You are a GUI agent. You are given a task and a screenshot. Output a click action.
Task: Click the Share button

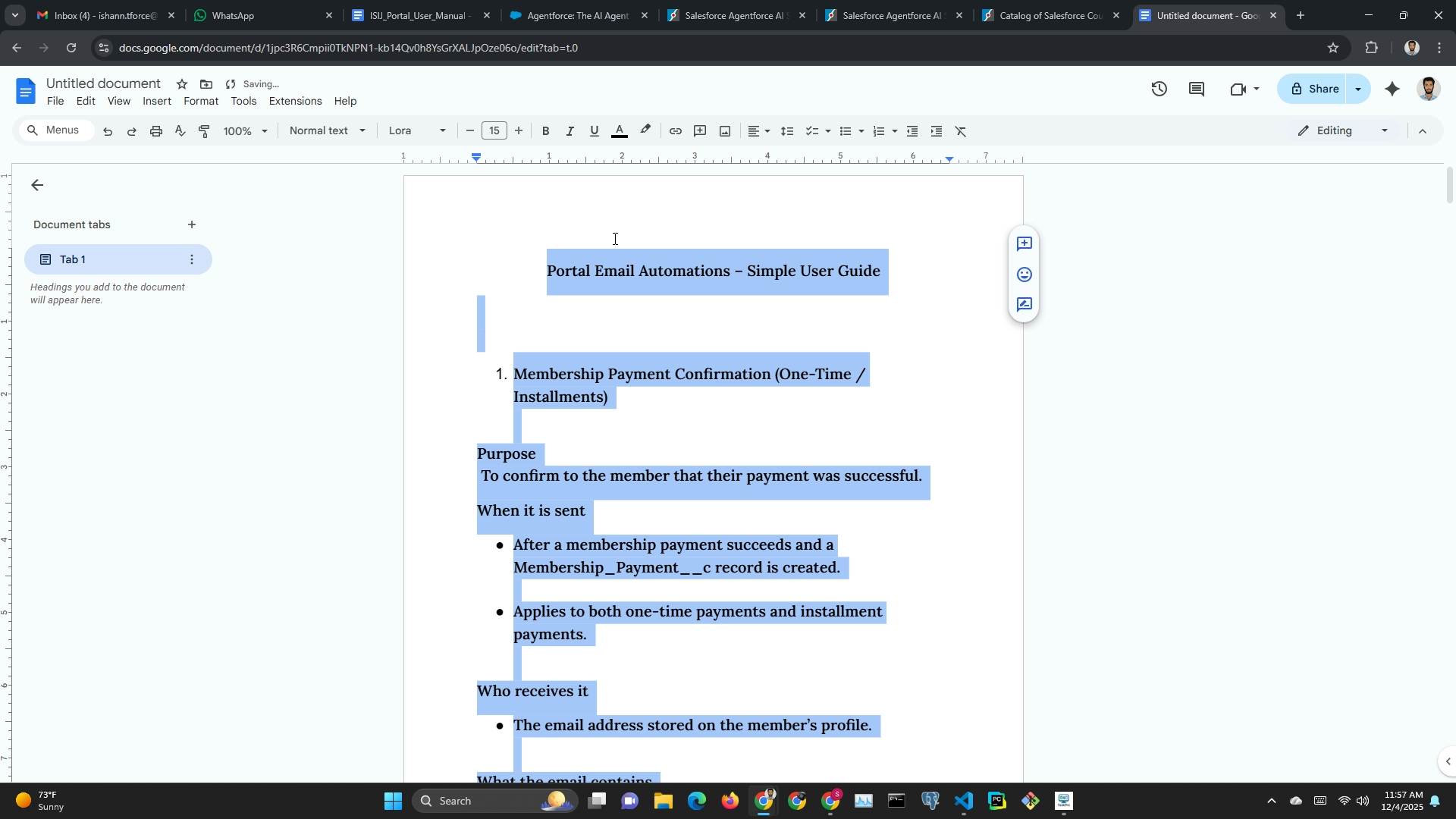(x=1314, y=89)
